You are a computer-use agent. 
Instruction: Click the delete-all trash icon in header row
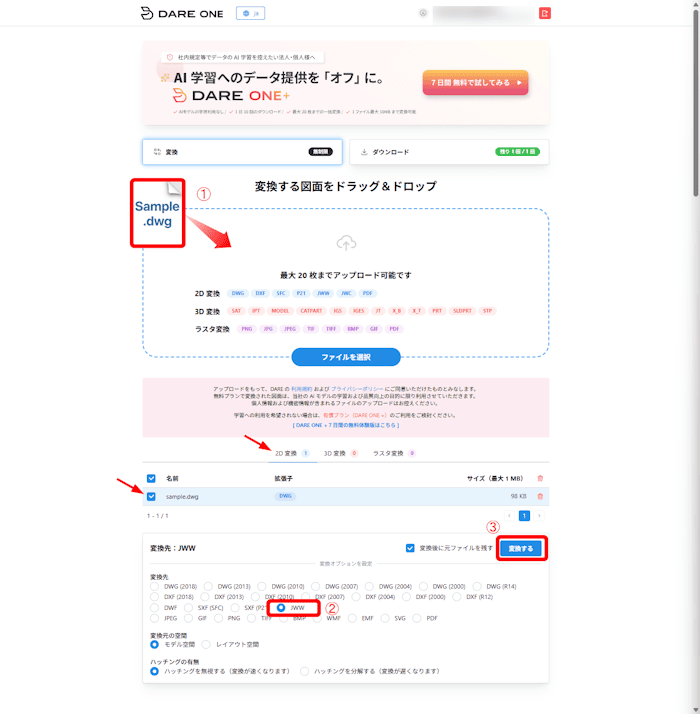click(x=540, y=478)
